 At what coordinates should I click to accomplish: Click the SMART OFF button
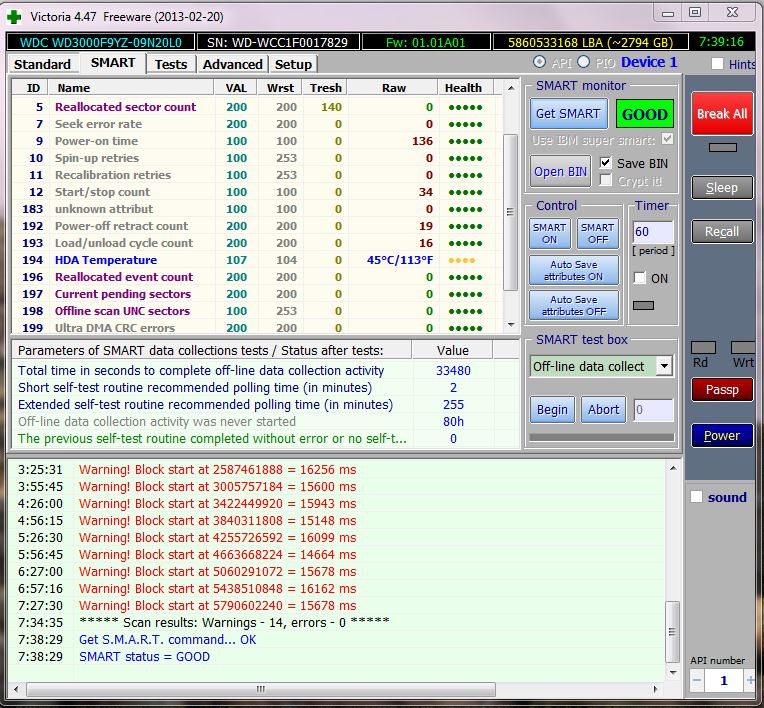[x=598, y=233]
